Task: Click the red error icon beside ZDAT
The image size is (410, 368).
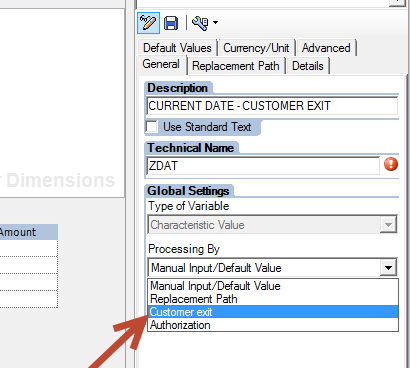Action: coord(391,164)
